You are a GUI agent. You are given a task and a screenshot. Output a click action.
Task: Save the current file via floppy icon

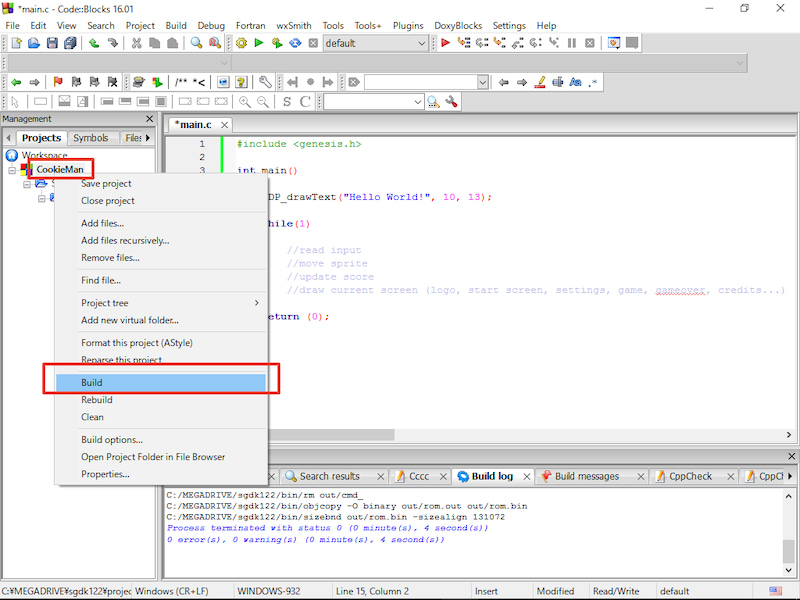pos(52,43)
